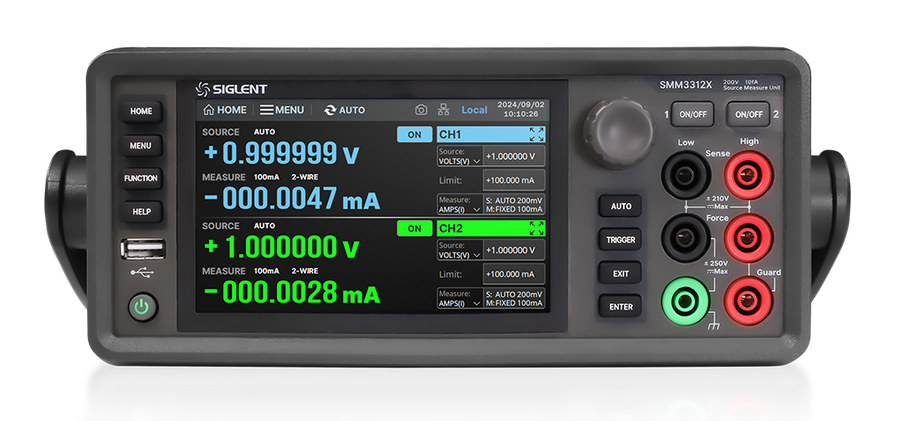Toggle CH2 output ON indicator
The height and width of the screenshot is (421, 900).
pos(414,229)
